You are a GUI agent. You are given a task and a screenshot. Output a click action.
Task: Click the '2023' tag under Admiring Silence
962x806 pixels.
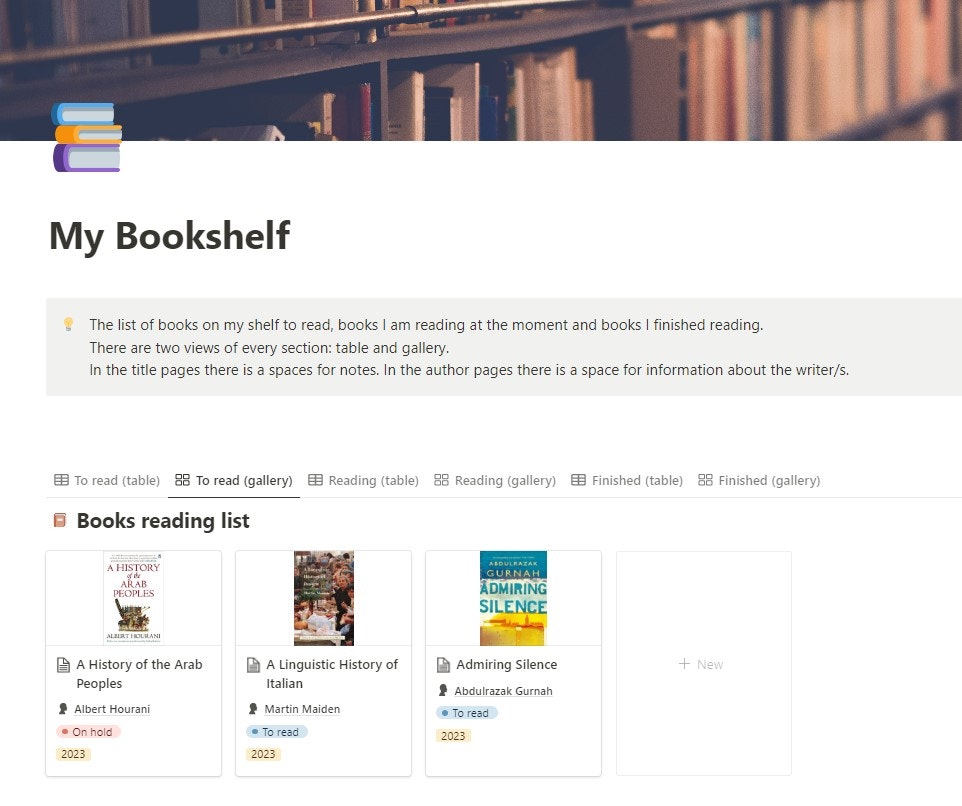point(453,735)
